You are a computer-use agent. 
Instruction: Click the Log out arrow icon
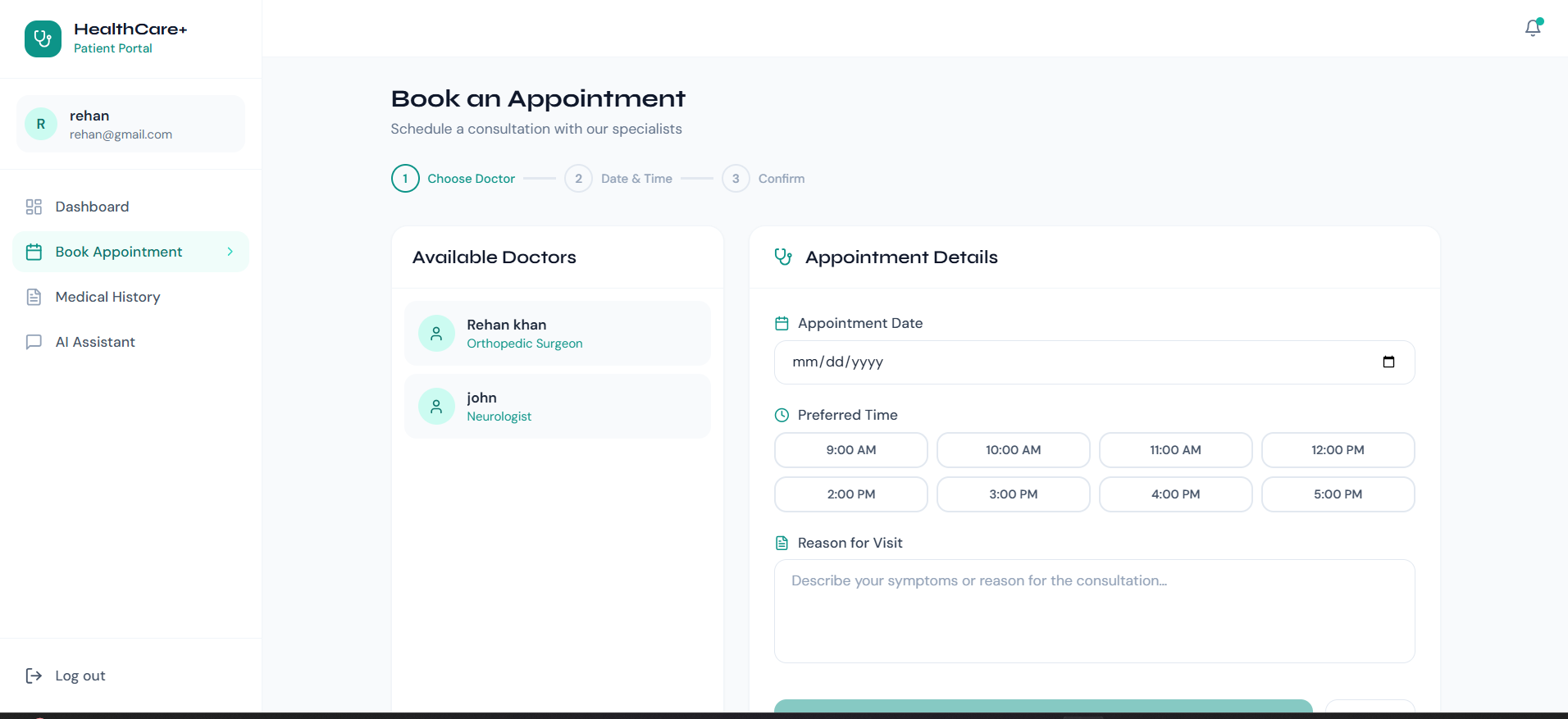pos(34,676)
